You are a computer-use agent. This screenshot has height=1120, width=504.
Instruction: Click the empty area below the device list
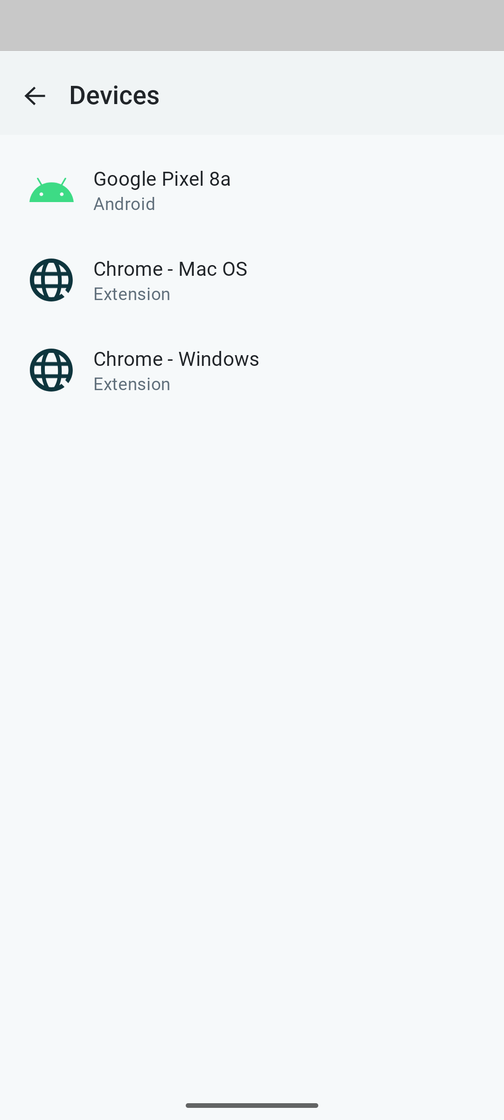[252, 750]
